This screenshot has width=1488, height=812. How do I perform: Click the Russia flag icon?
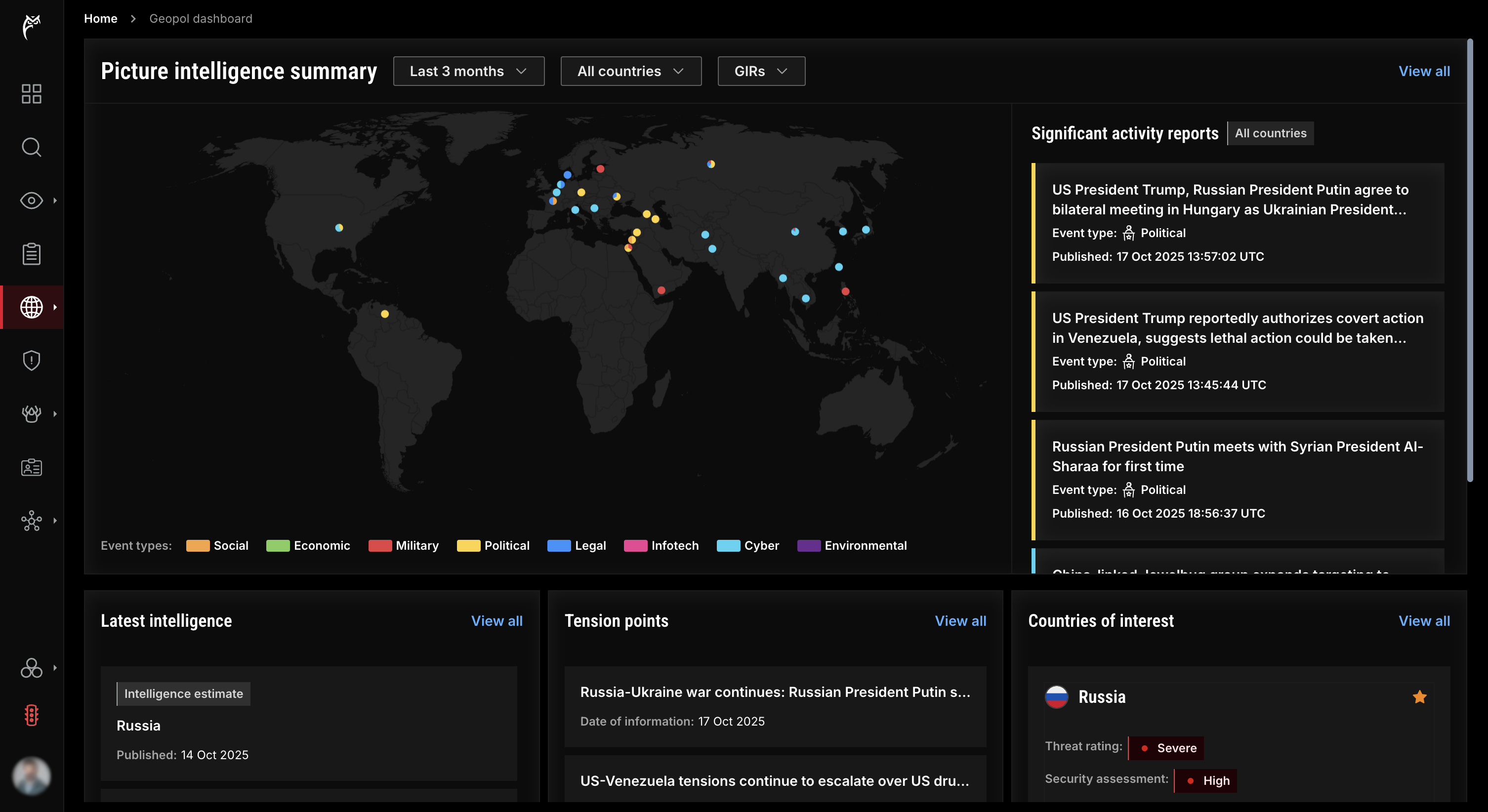click(1057, 697)
